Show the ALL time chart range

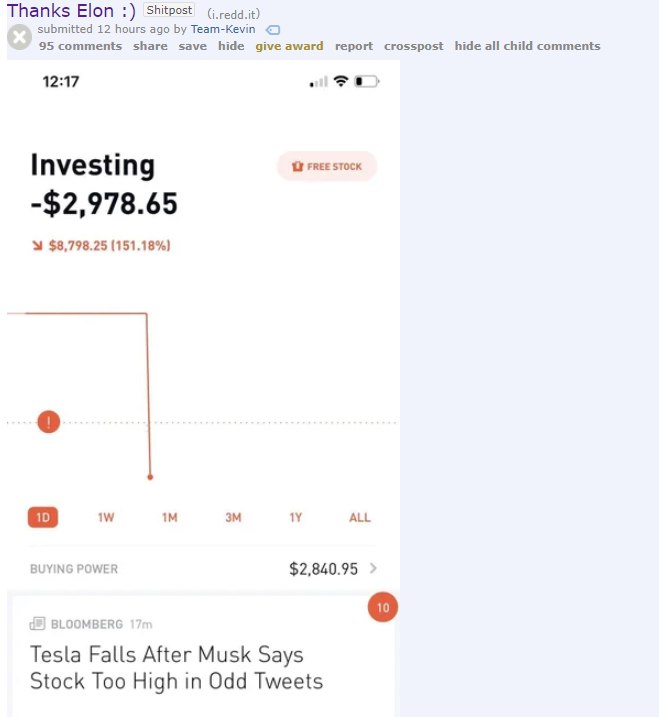pos(360,517)
